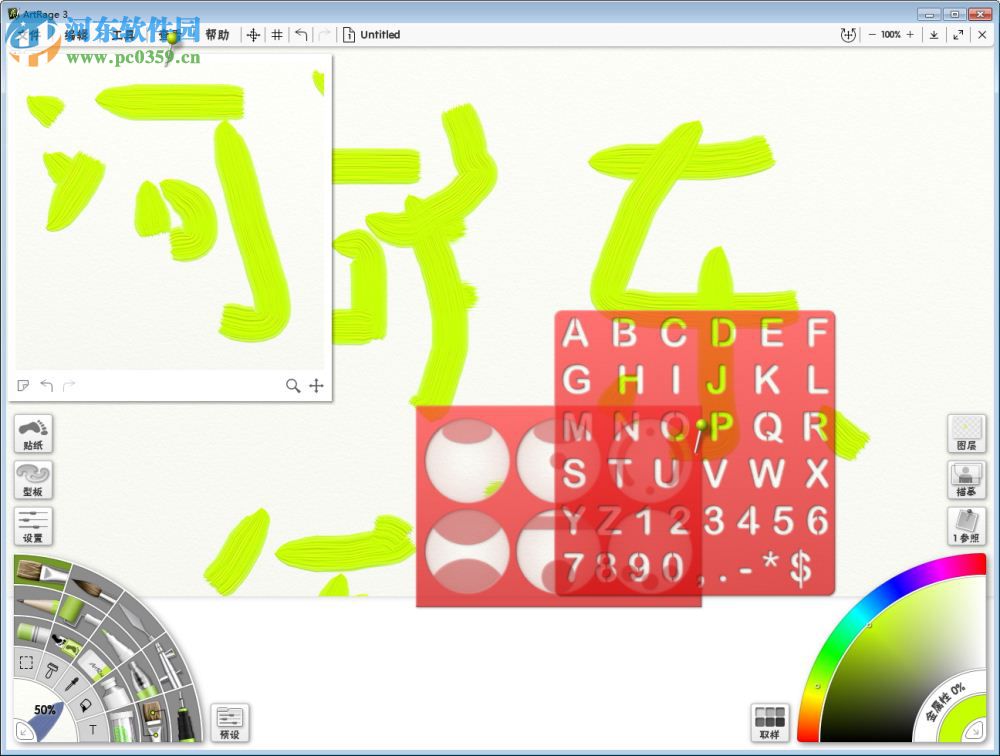Select the Palette Knife tool
This screenshot has height=756, width=1000.
click(x=131, y=619)
